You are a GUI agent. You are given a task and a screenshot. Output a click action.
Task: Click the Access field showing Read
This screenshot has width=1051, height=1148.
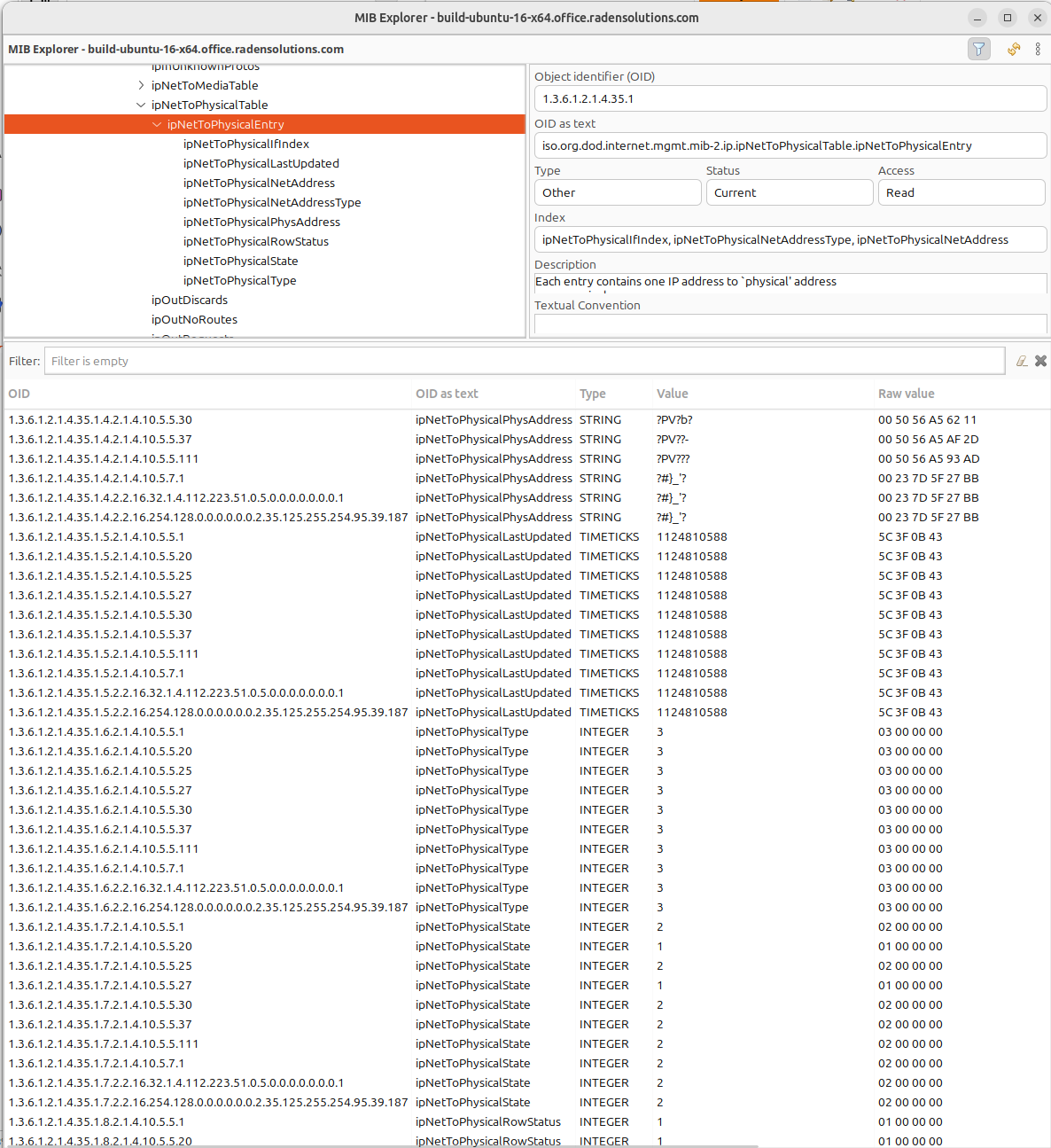[x=961, y=192]
